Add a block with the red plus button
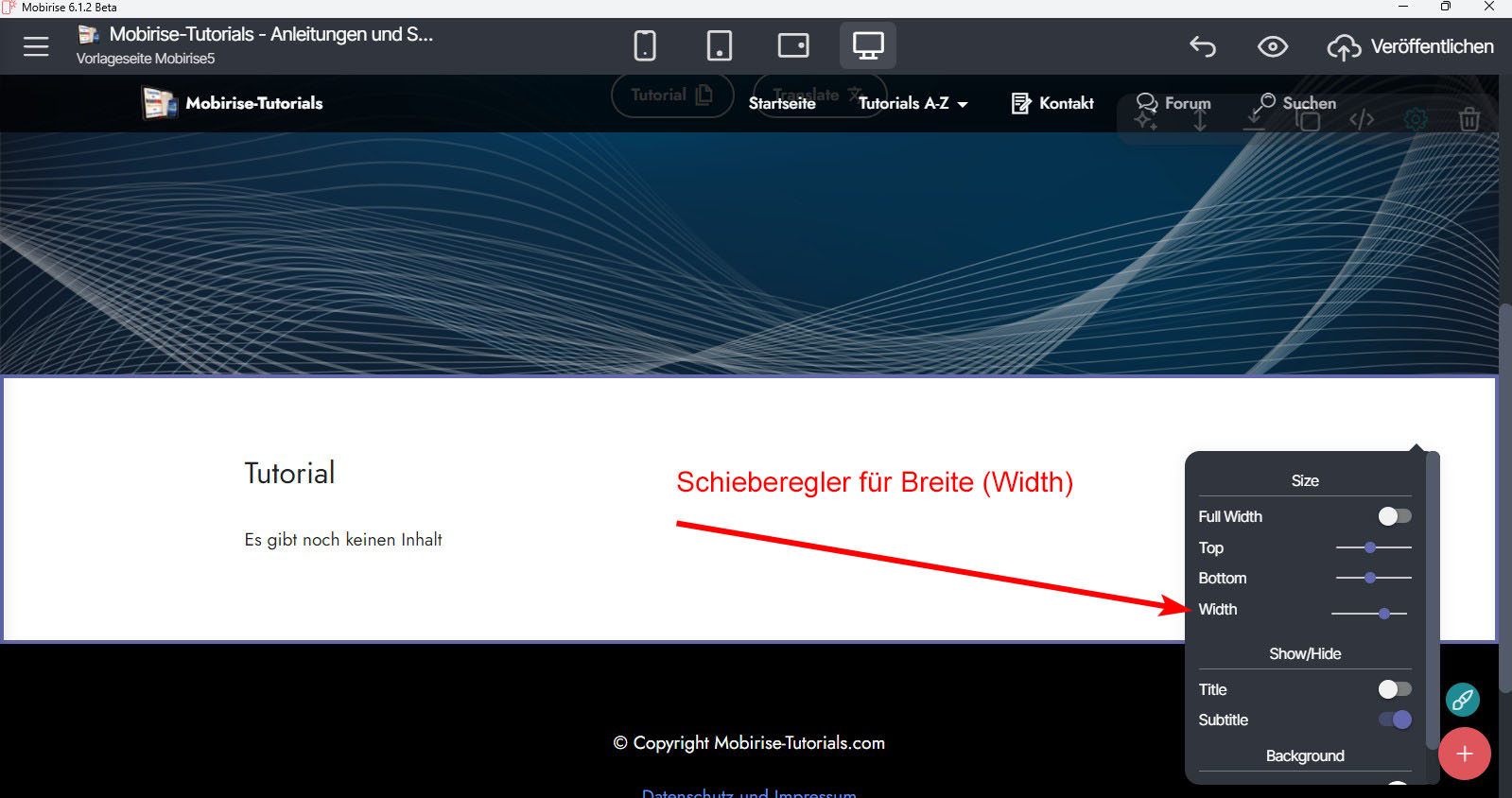Screen dimensions: 1512x798 coord(1465,754)
